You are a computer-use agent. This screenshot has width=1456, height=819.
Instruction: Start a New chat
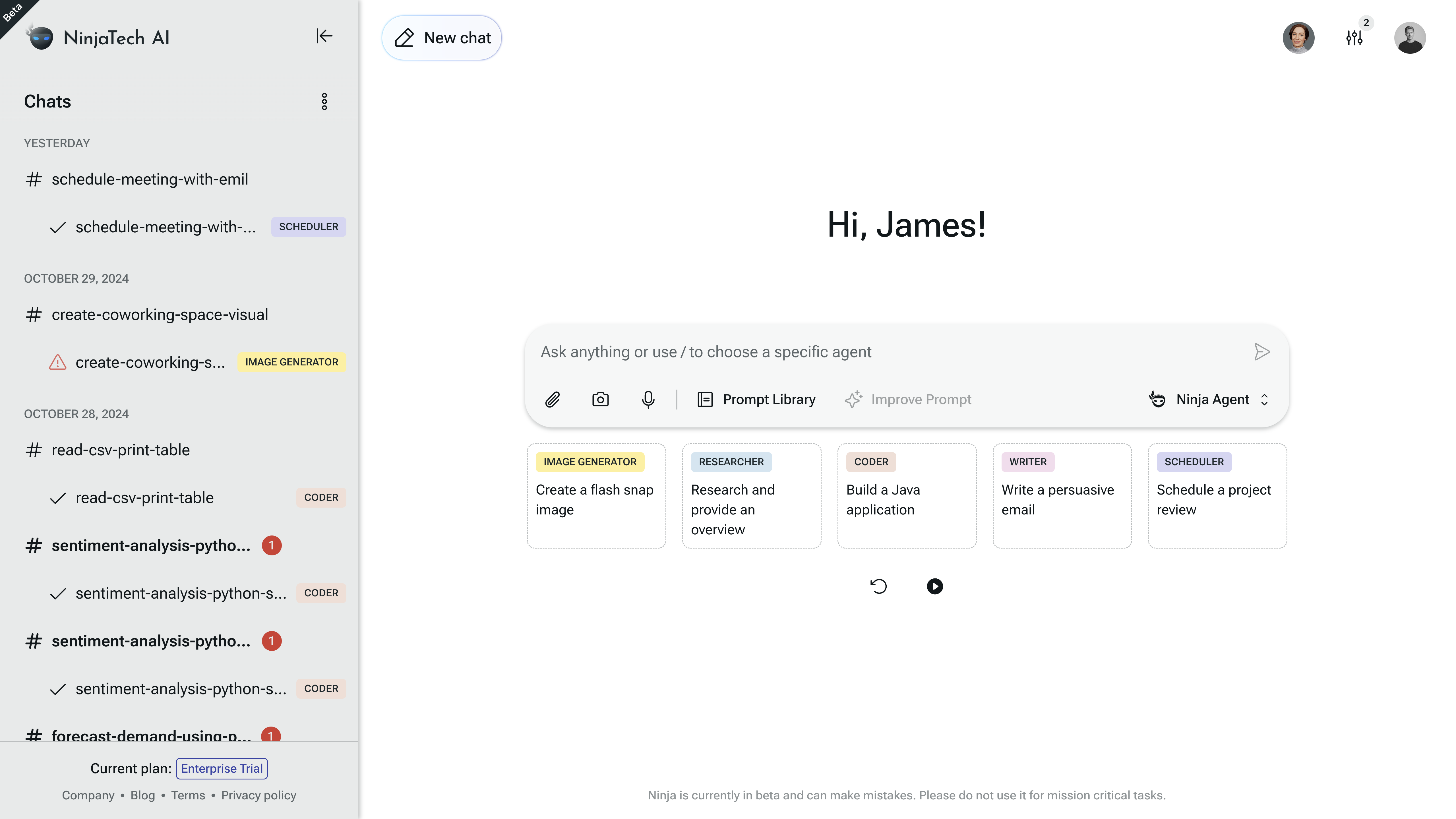click(x=441, y=37)
